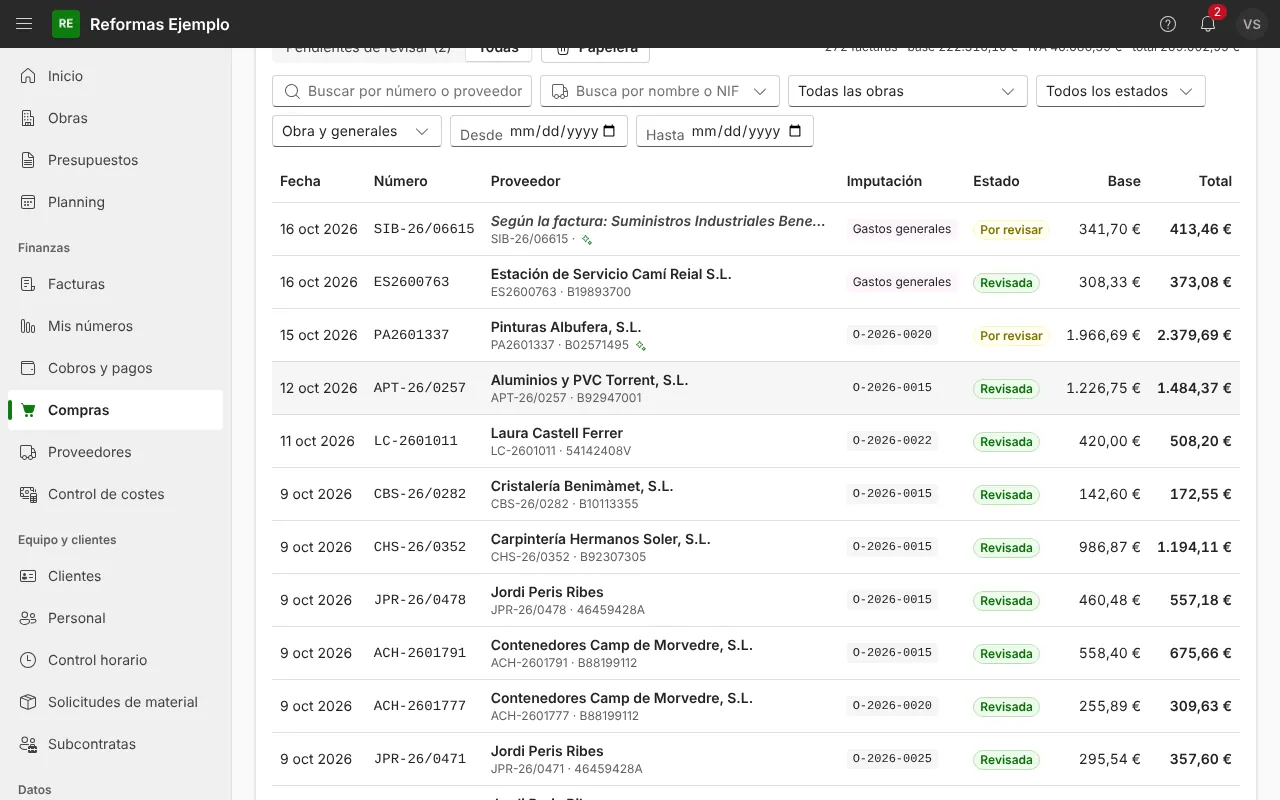Go to Facturas section

(115, 284)
